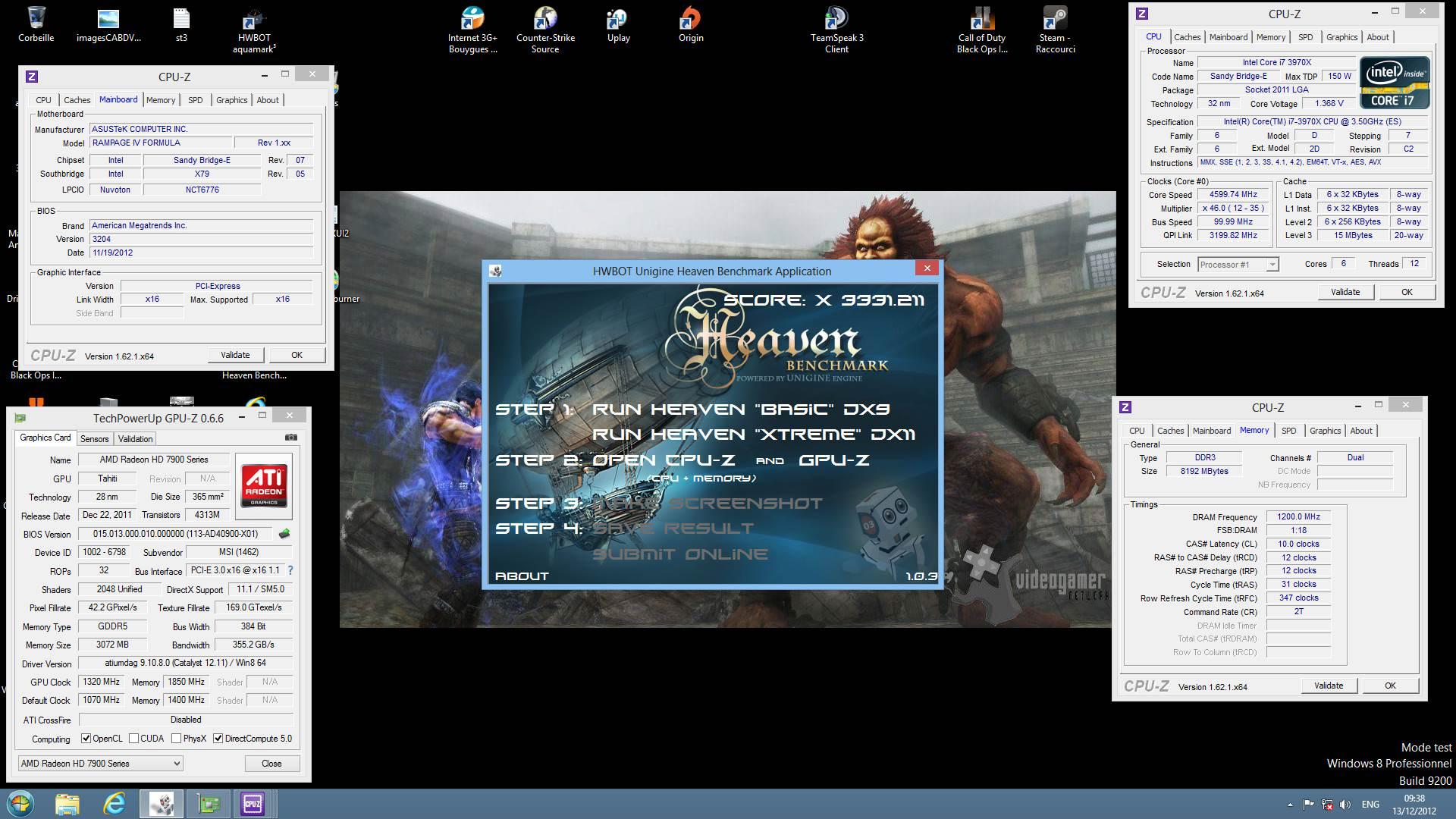Show hidden tray icons arrow
The width and height of the screenshot is (1456, 819).
[x=1290, y=805]
